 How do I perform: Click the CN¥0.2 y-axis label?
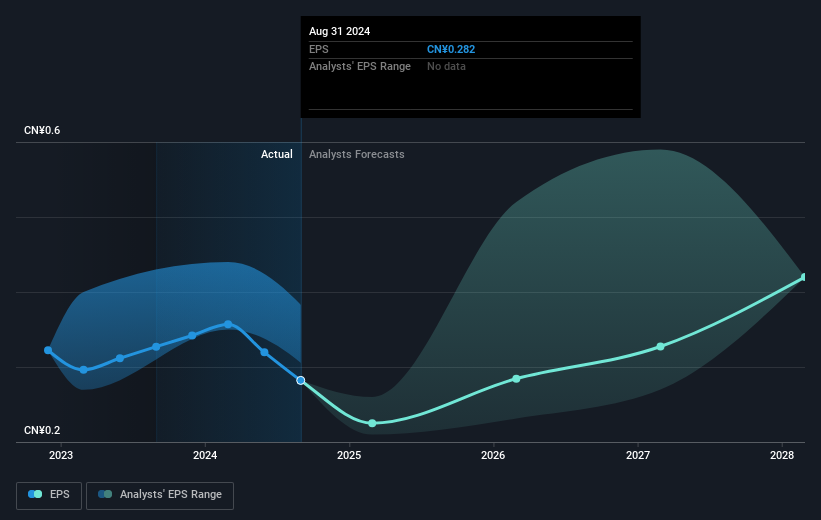click(x=42, y=430)
